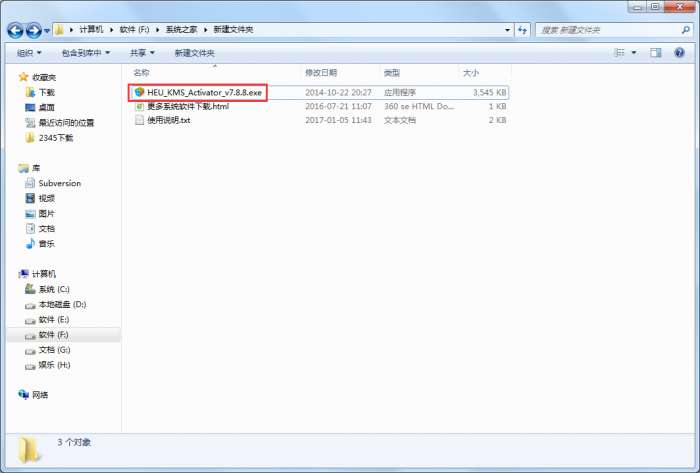
Task: Toggle the preview pane icon
Action: click(x=655, y=53)
